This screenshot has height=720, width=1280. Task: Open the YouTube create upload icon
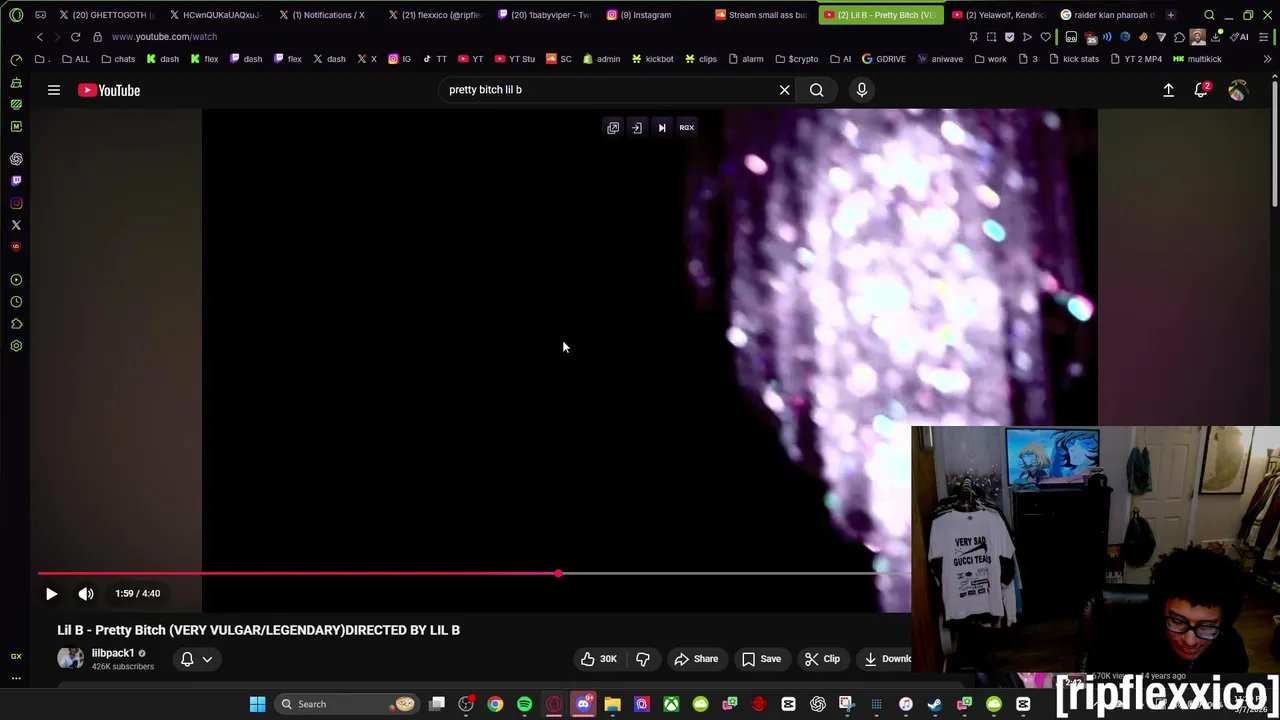pos(1168,90)
